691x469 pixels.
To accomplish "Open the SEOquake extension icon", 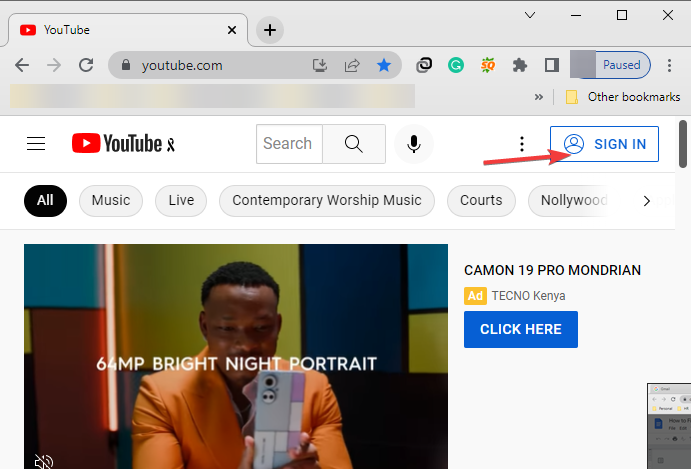I will pos(487,65).
